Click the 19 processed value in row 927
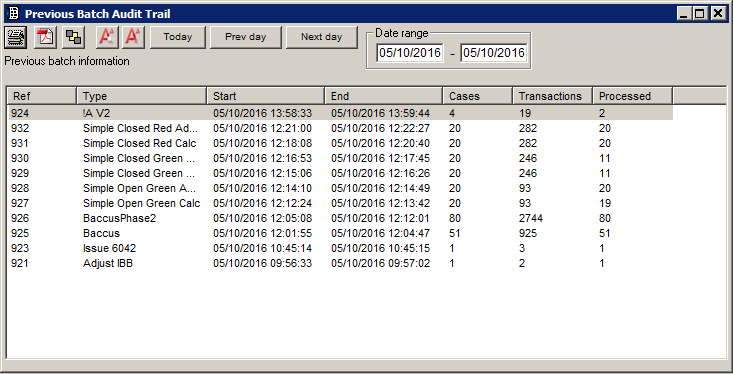The image size is (733, 374). point(605,203)
